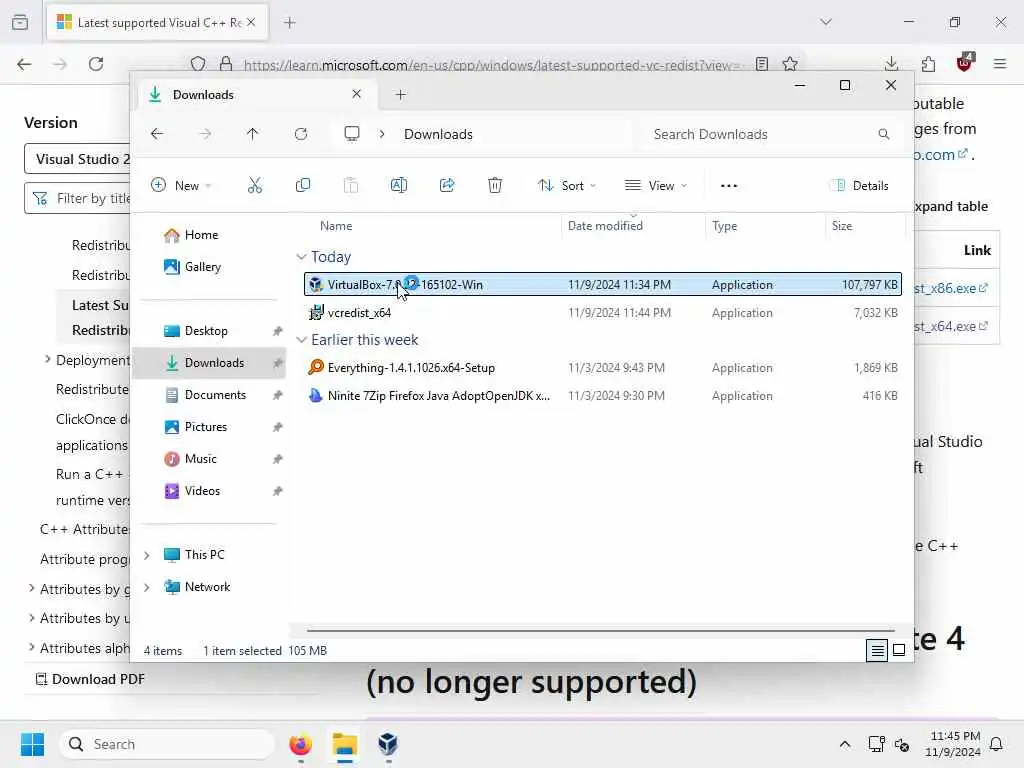Select the Everything-1.4.1.1026.x64-Setup file
Image resolution: width=1024 pixels, height=768 pixels.
tap(603, 368)
